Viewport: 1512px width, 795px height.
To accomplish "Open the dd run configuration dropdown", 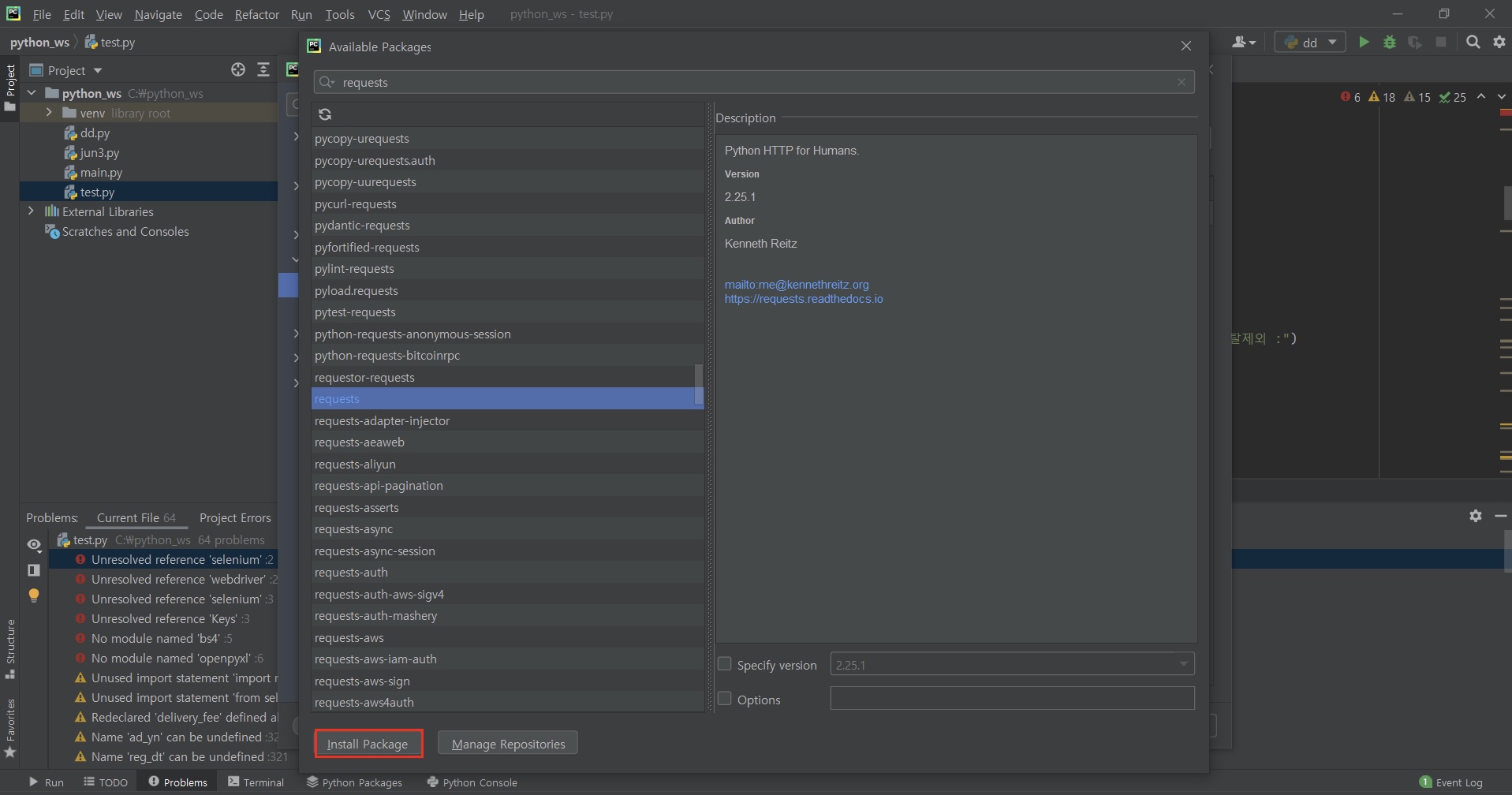I will click(x=1309, y=43).
